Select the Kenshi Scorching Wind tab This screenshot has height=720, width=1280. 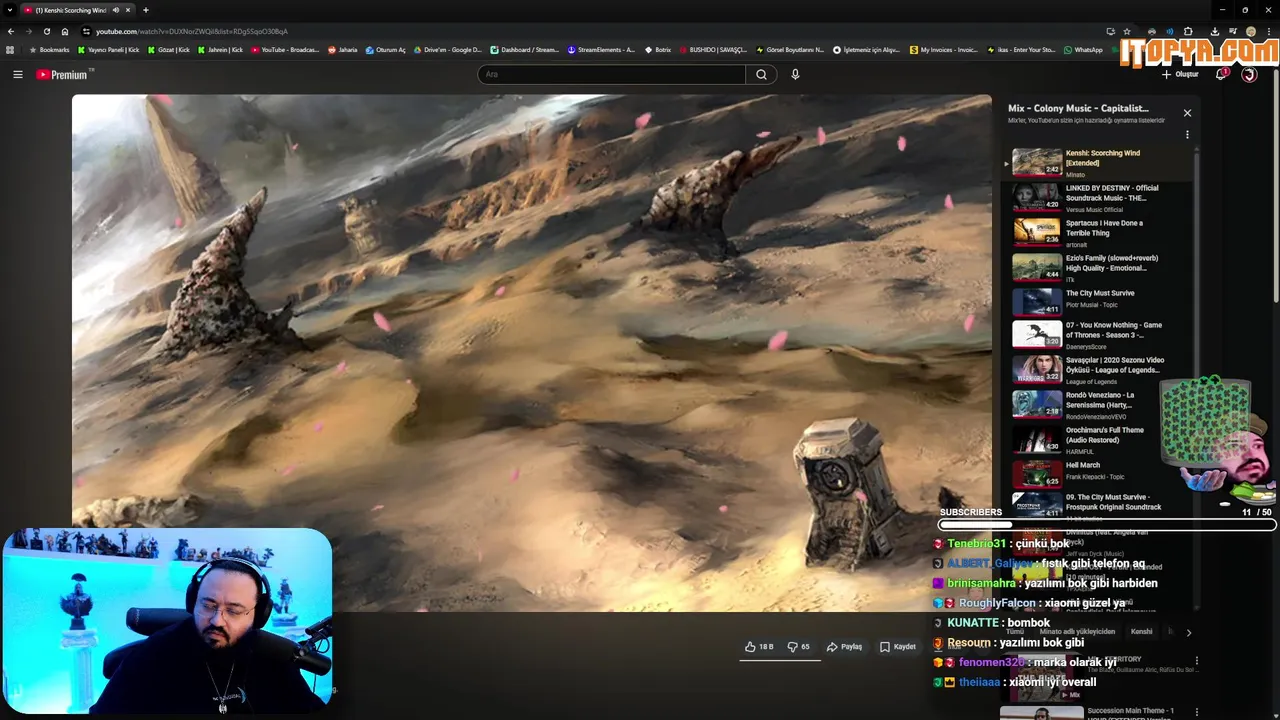pos(78,10)
